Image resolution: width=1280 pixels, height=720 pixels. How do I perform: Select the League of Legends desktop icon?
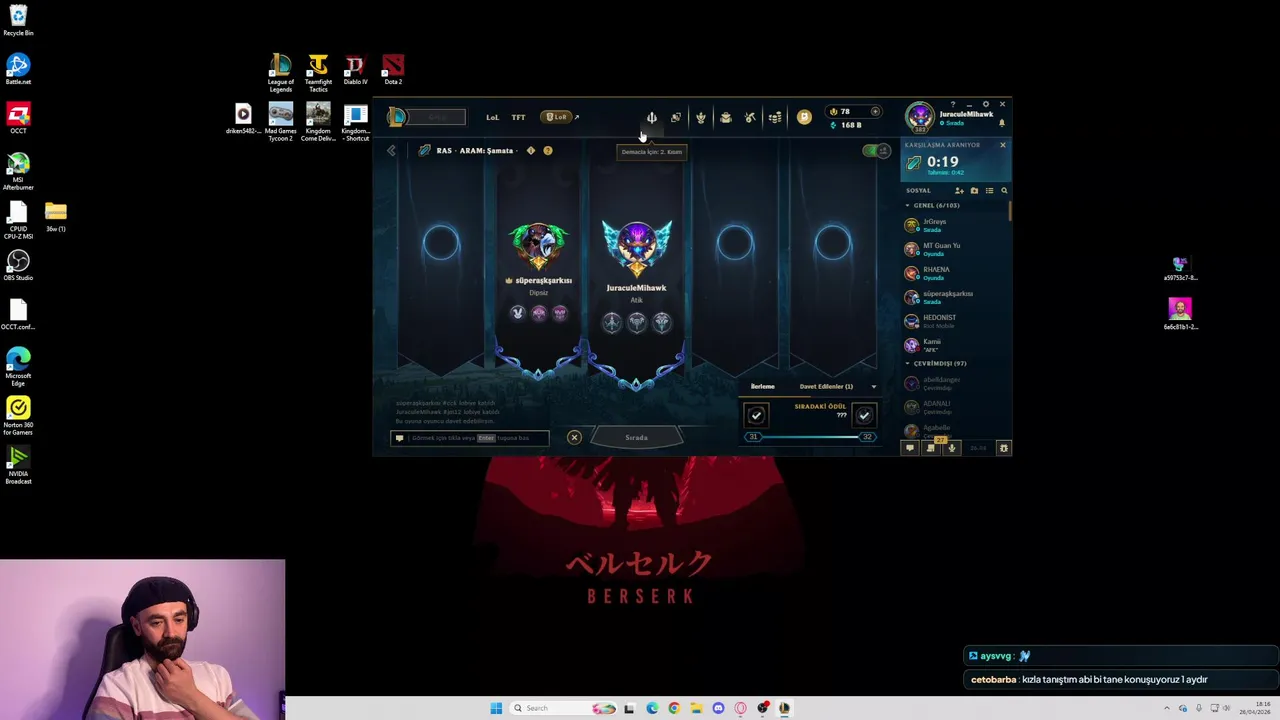tap(281, 66)
